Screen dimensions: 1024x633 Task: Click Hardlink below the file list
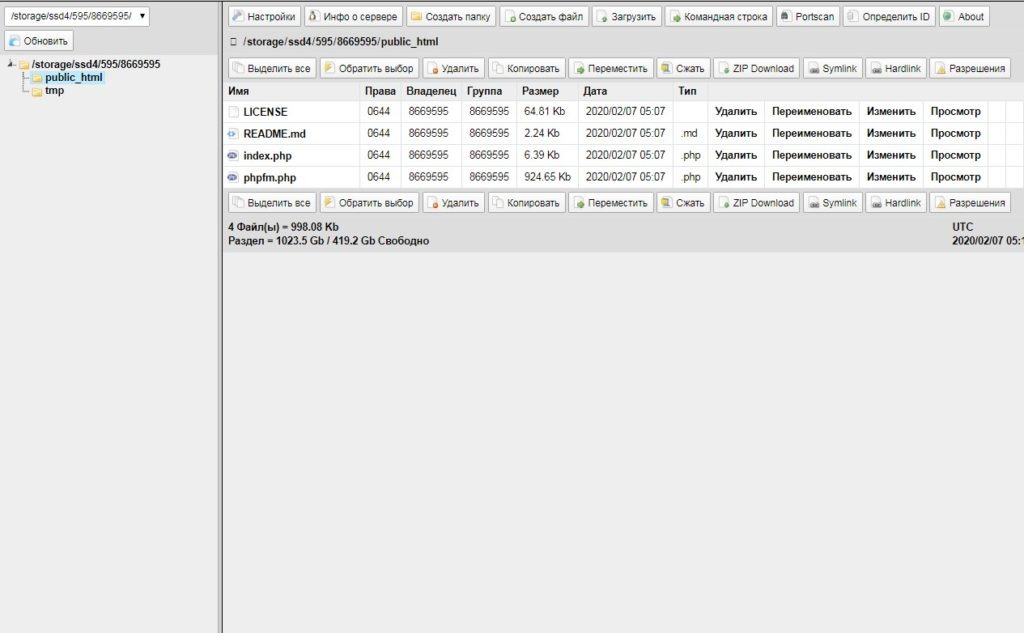point(896,203)
